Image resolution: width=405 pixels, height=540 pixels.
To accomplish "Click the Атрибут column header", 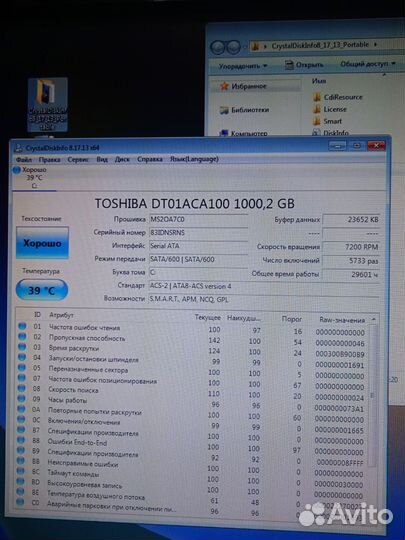I will [61, 315].
